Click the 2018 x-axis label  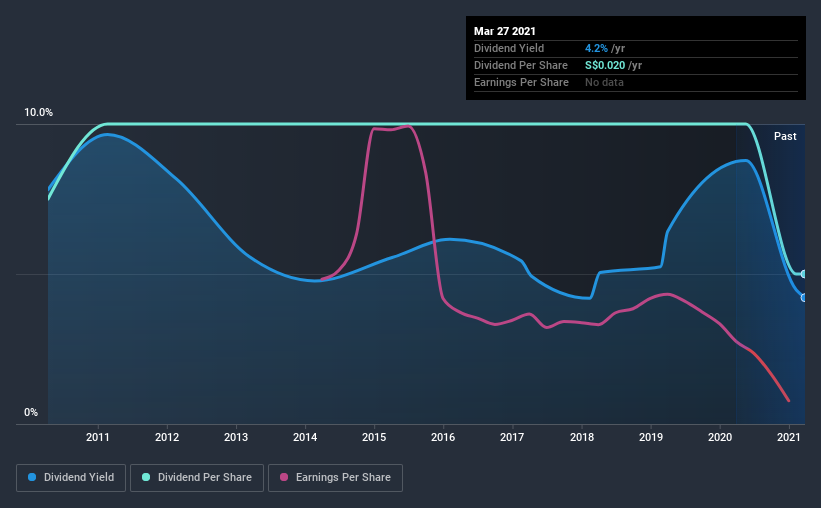click(x=582, y=437)
